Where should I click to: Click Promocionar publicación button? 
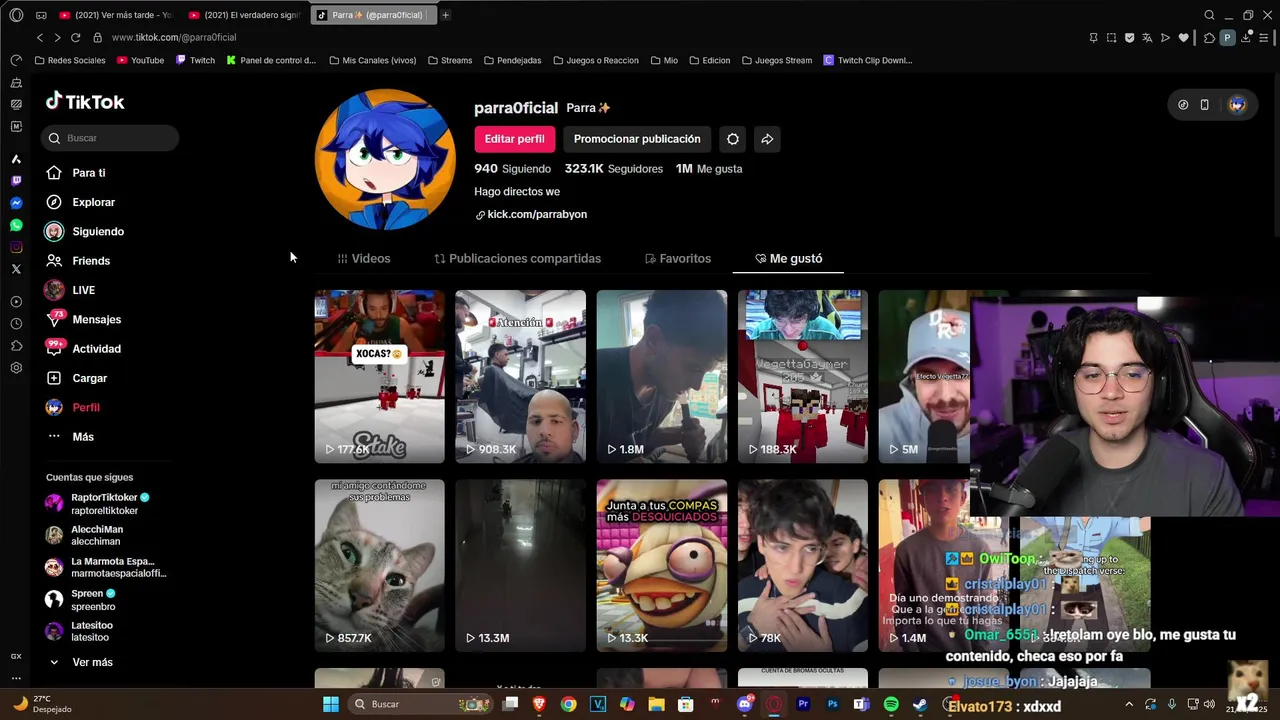pos(637,139)
